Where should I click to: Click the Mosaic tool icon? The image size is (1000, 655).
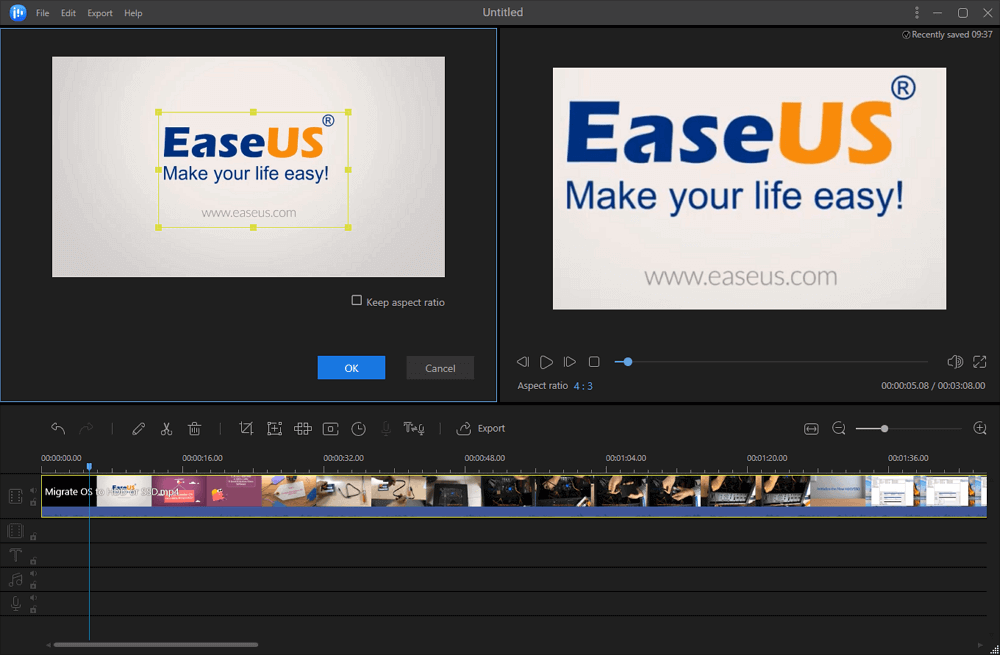coord(302,429)
